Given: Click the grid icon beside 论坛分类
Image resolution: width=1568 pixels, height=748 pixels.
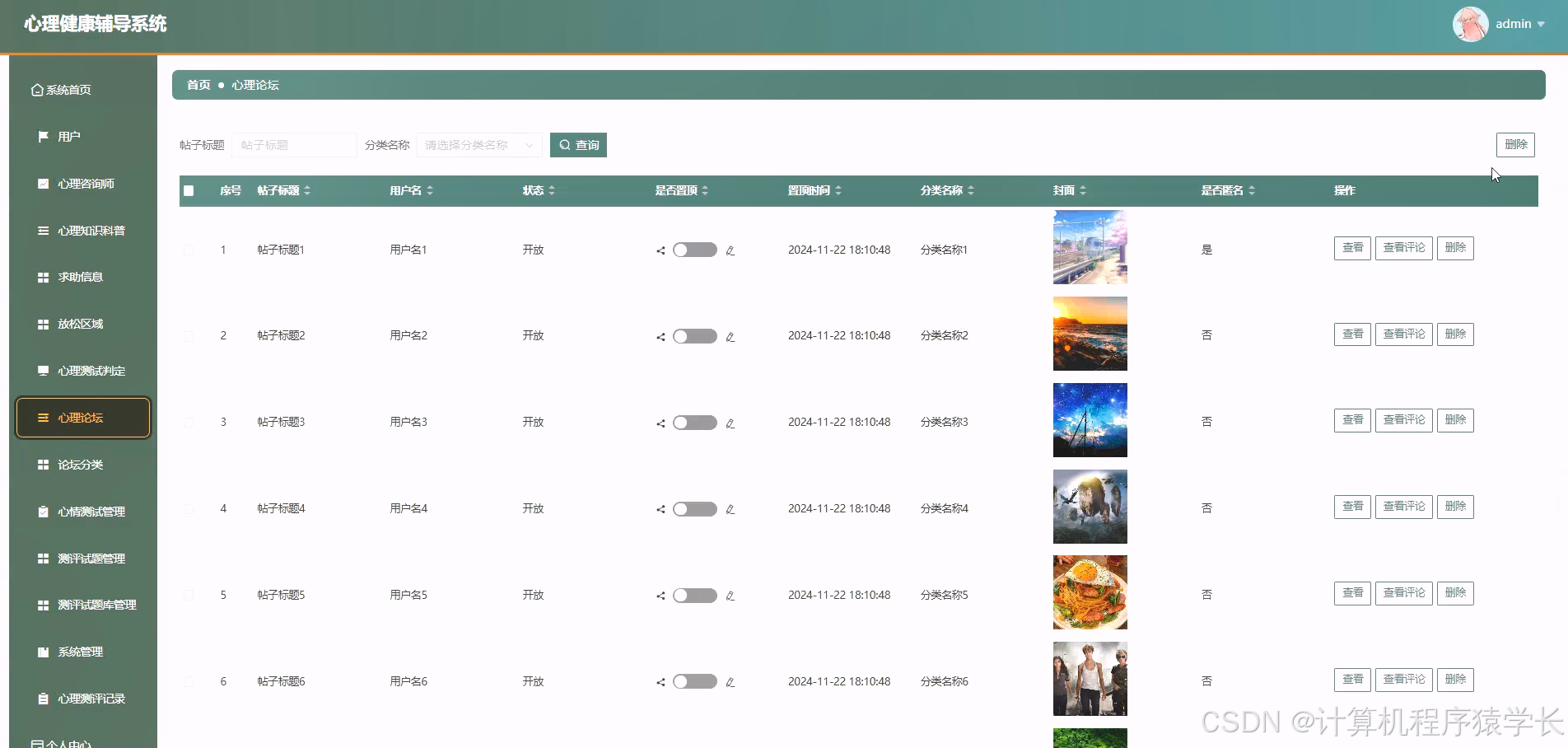Looking at the screenshot, I should click(44, 465).
